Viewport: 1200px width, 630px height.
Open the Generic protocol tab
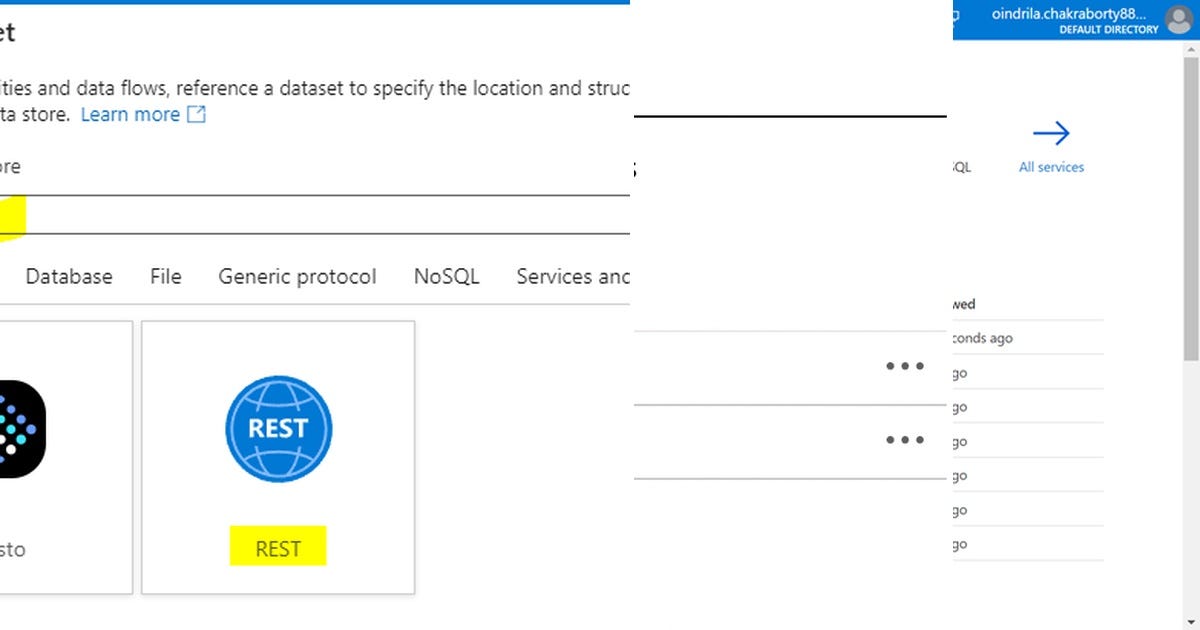[297, 276]
